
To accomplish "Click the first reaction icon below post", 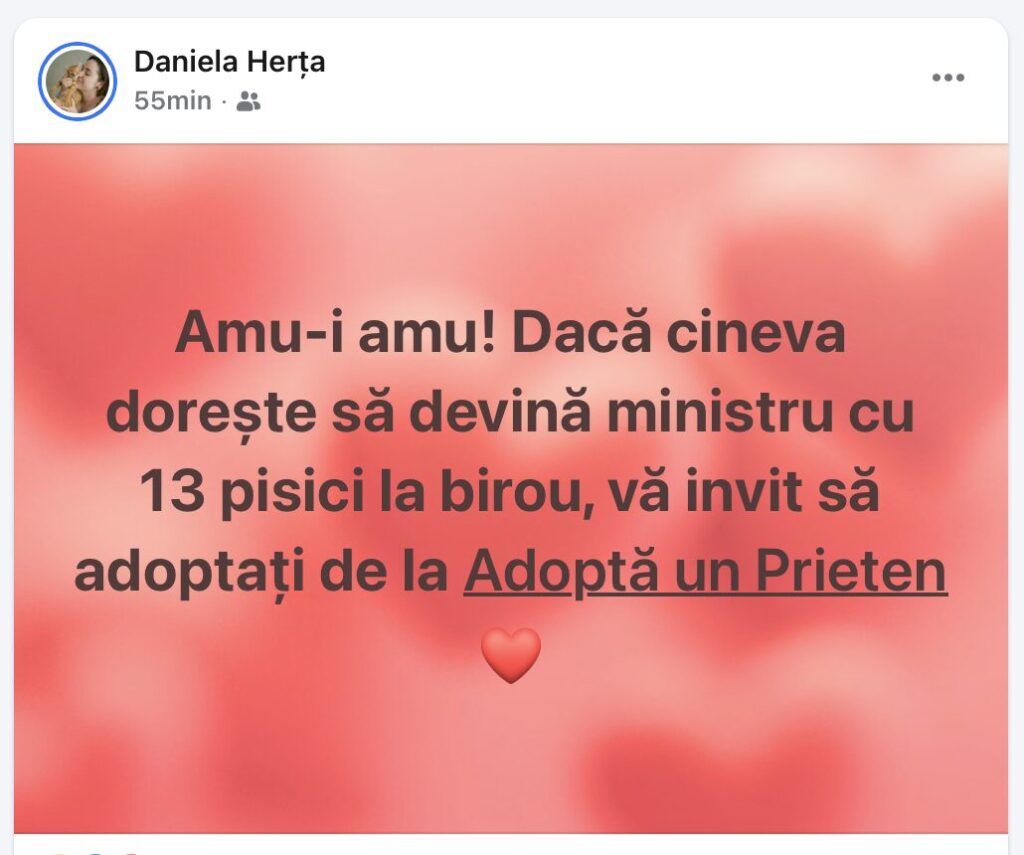I will tap(59, 852).
